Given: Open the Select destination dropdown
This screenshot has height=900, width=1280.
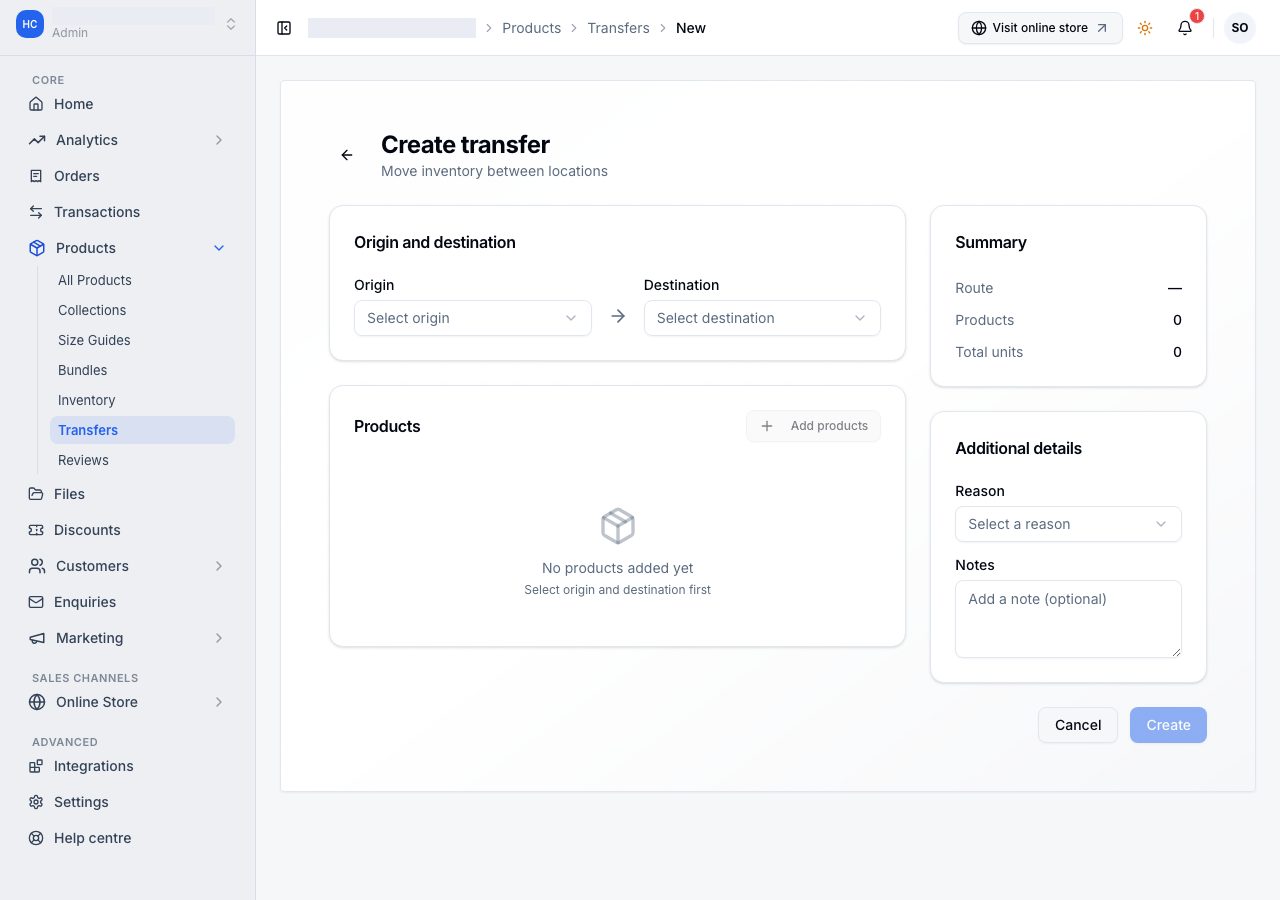Looking at the screenshot, I should (x=762, y=318).
